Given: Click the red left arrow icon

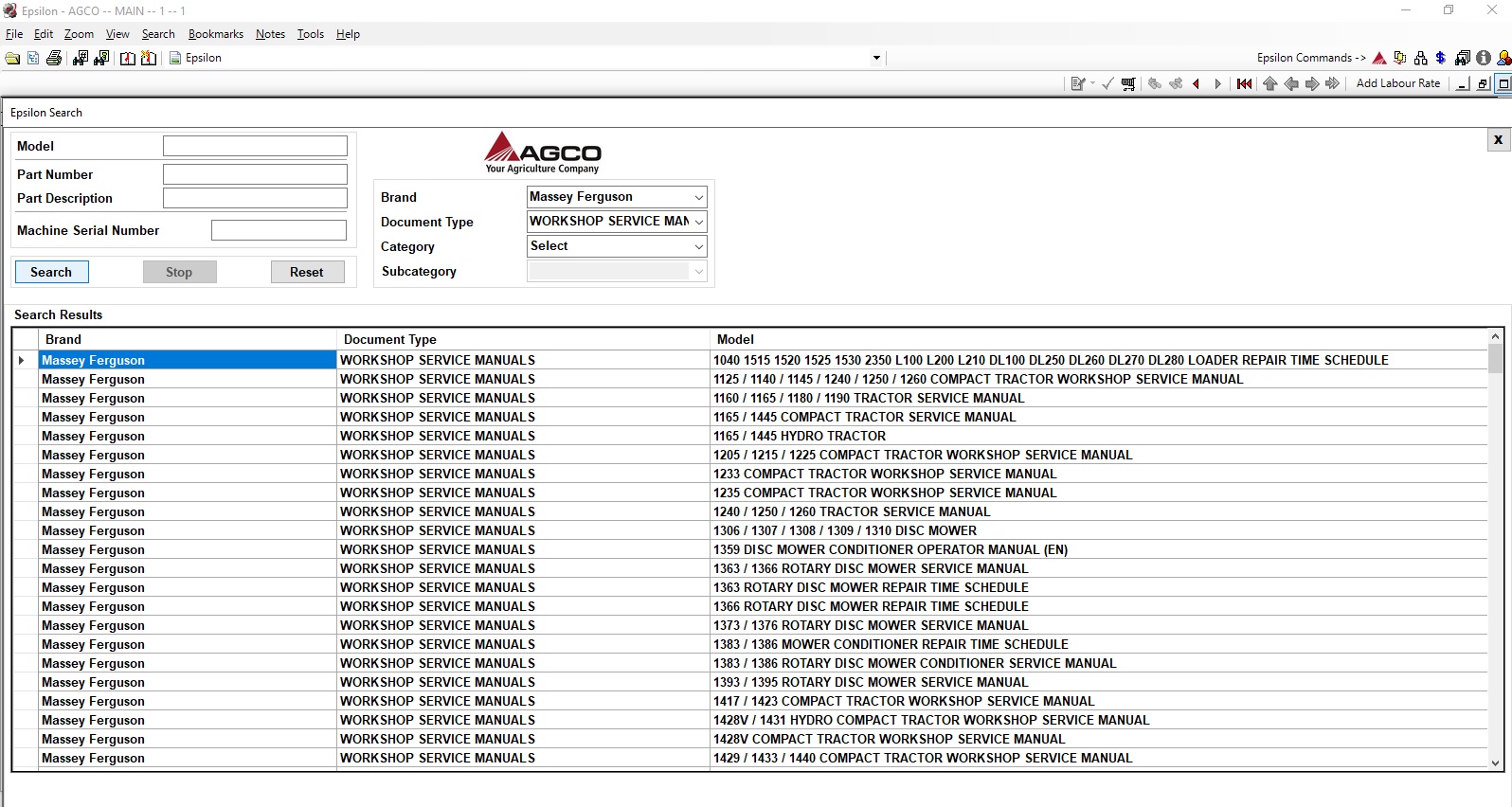Looking at the screenshot, I should 1196,83.
